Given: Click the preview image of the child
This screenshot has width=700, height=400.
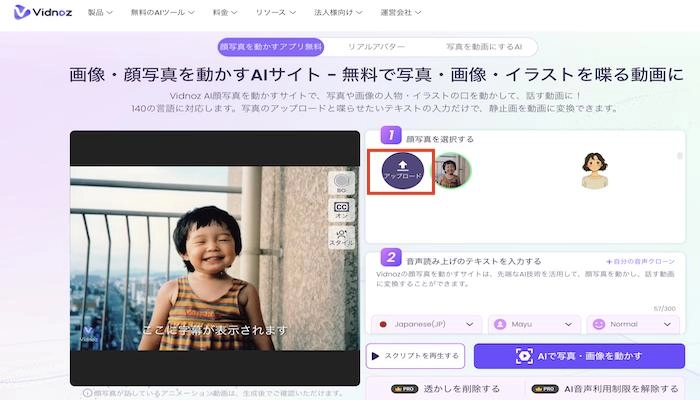Looking at the screenshot, I should click(x=215, y=258).
